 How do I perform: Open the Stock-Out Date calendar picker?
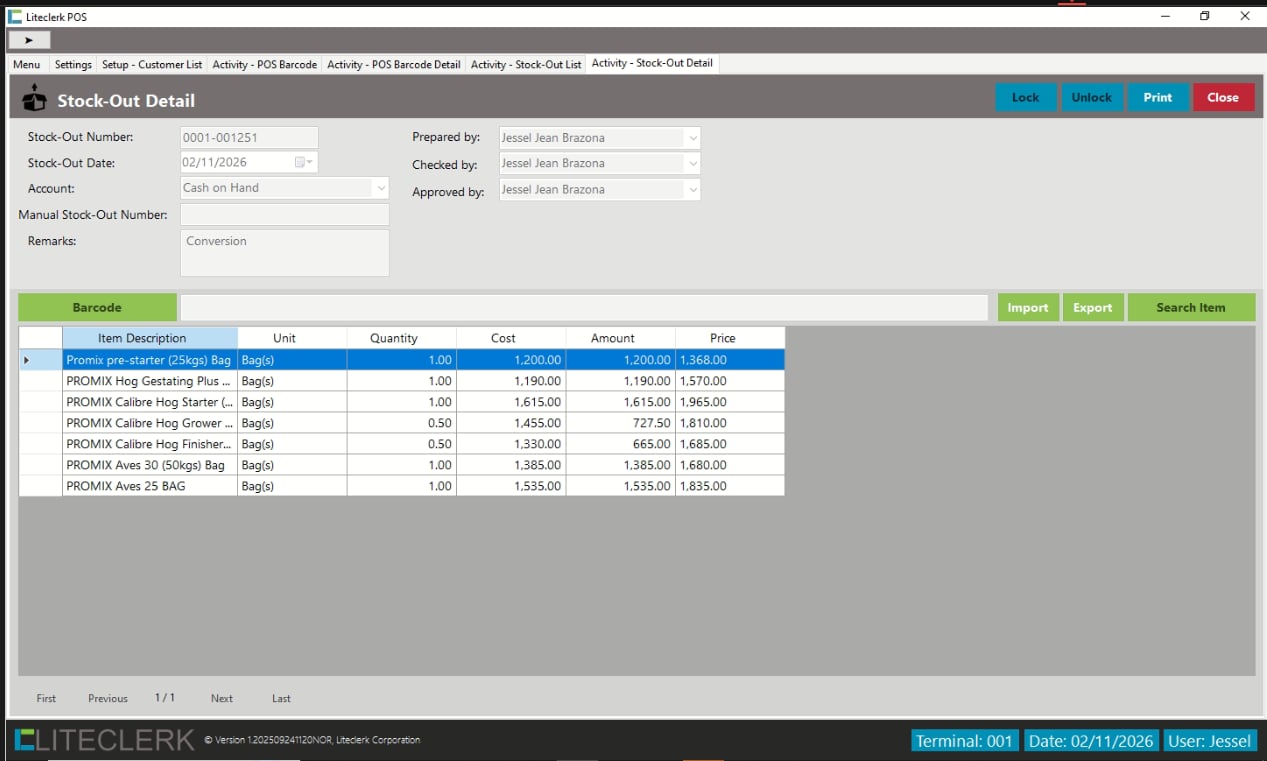pyautogui.click(x=304, y=162)
